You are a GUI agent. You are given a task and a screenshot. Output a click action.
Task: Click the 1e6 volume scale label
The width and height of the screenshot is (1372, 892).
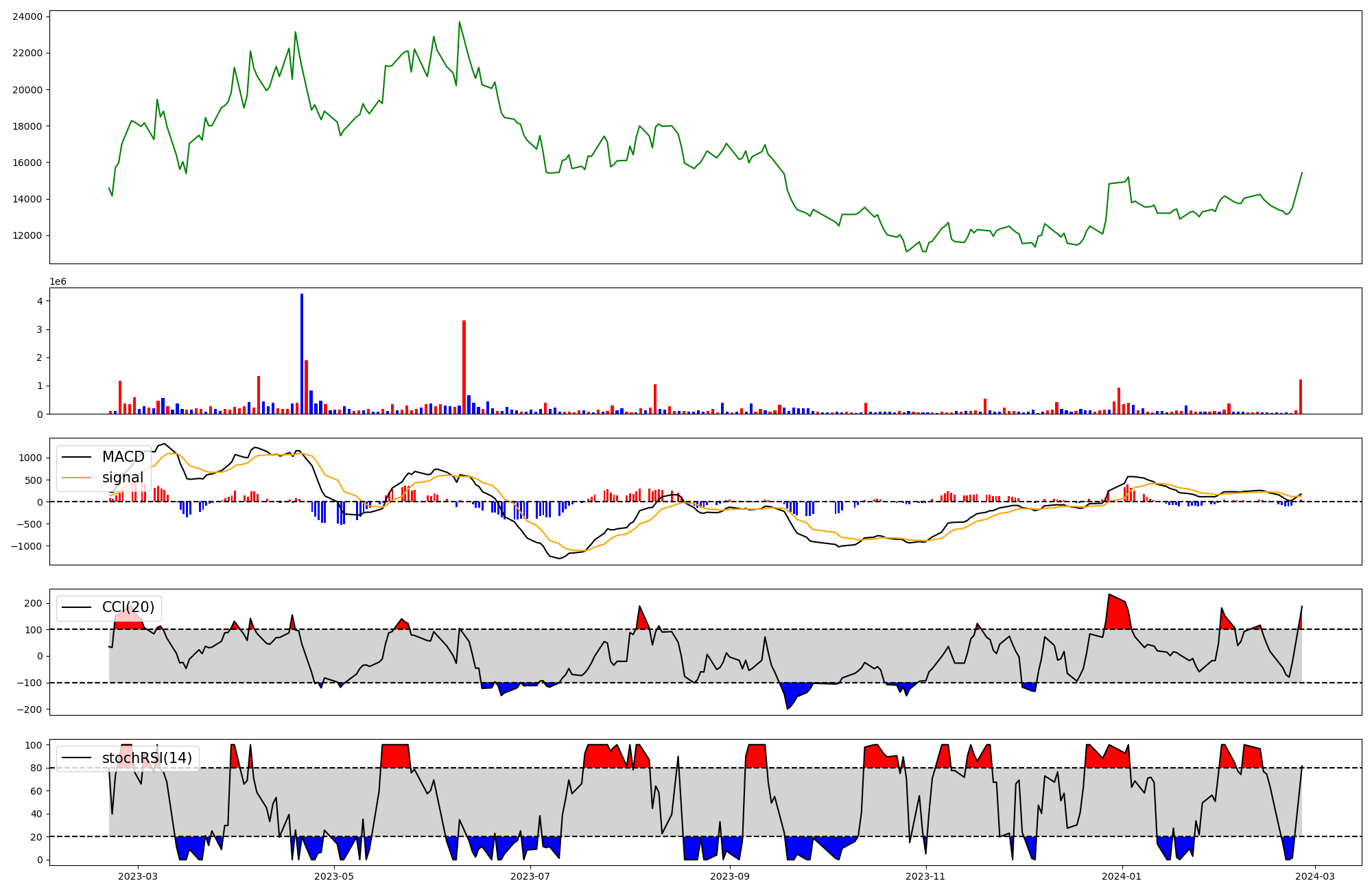coord(58,281)
